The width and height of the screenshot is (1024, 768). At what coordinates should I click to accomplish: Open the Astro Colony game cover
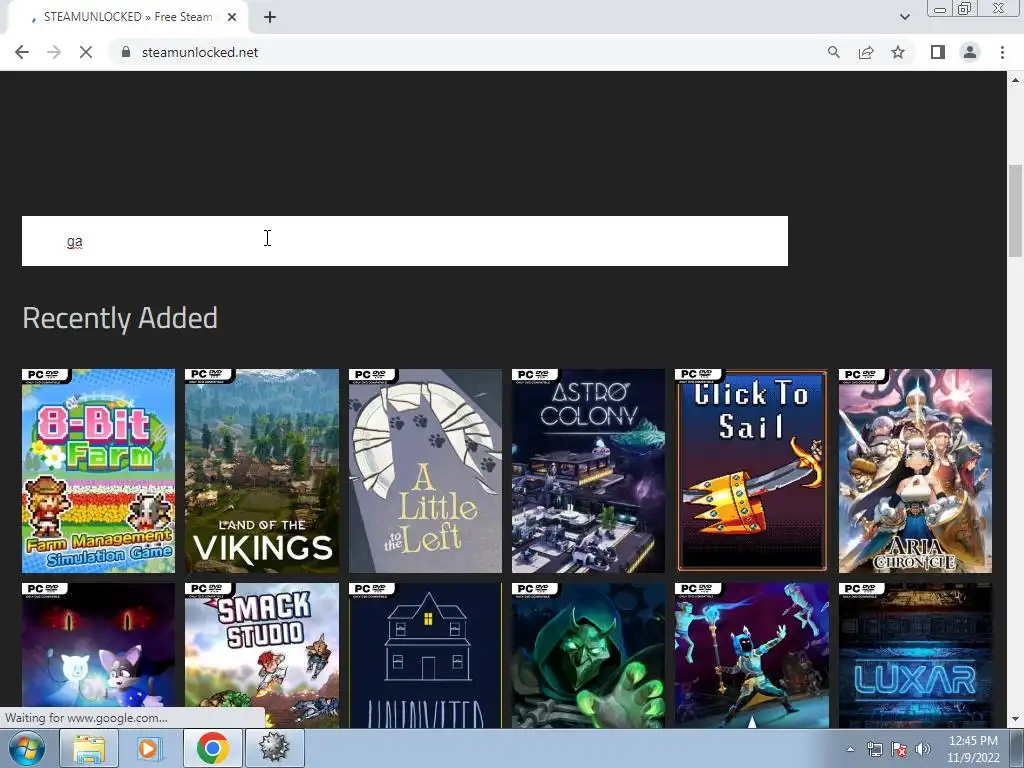(x=588, y=471)
